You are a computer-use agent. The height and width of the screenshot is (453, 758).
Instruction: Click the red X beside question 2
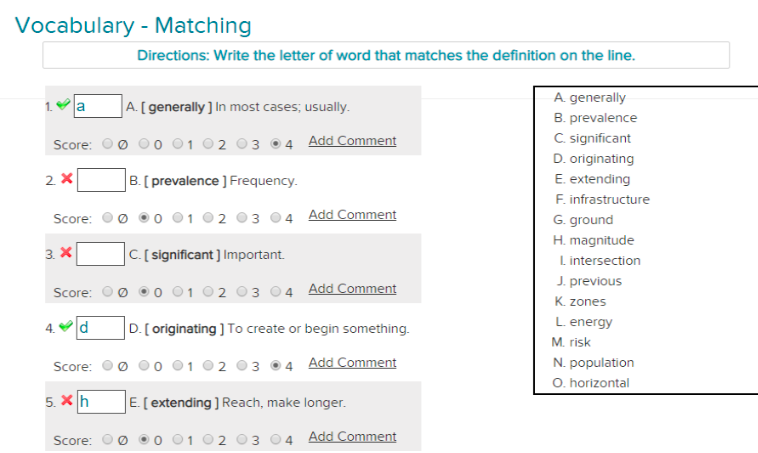66,179
